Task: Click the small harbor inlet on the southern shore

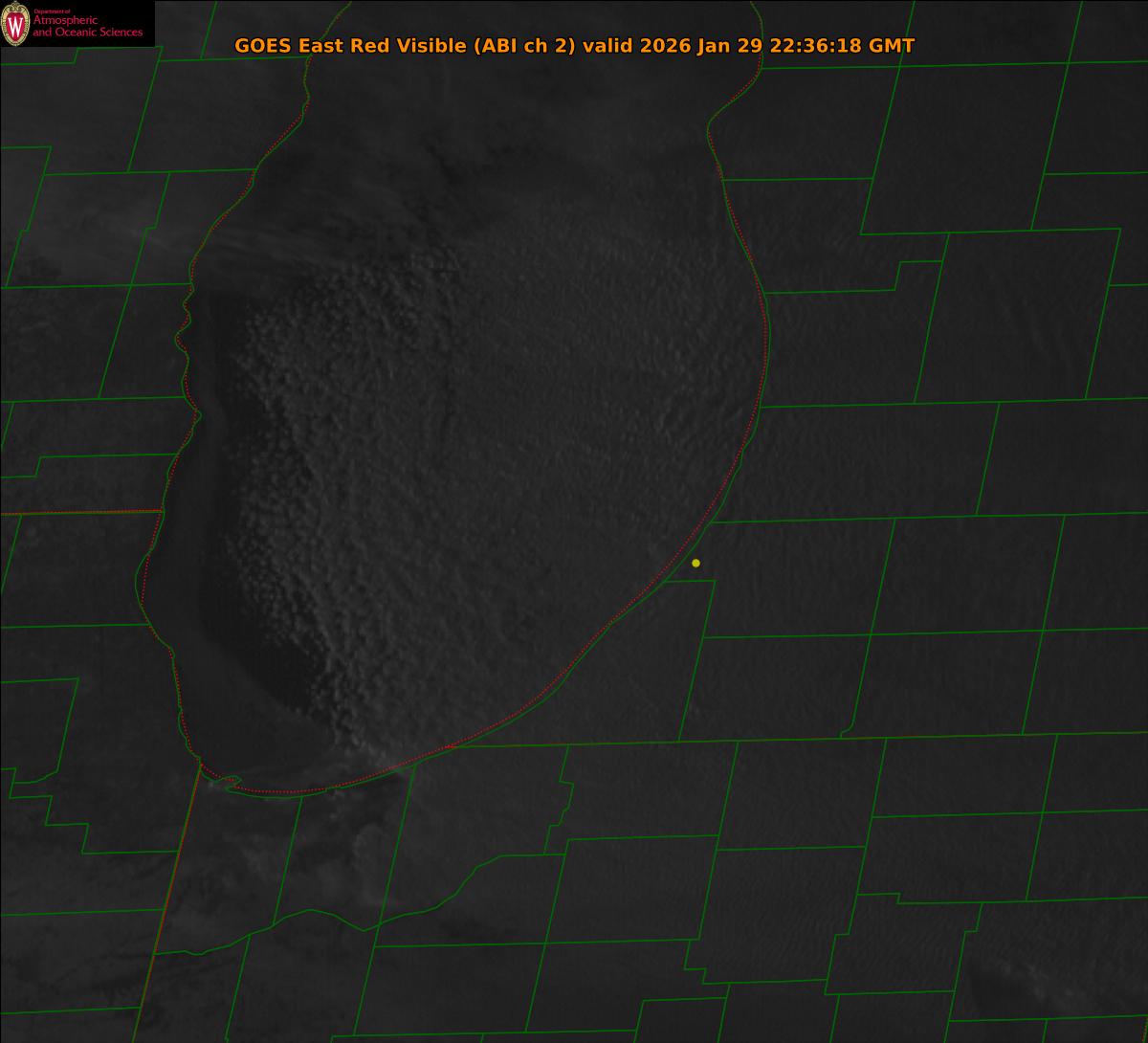Action: 226,783
